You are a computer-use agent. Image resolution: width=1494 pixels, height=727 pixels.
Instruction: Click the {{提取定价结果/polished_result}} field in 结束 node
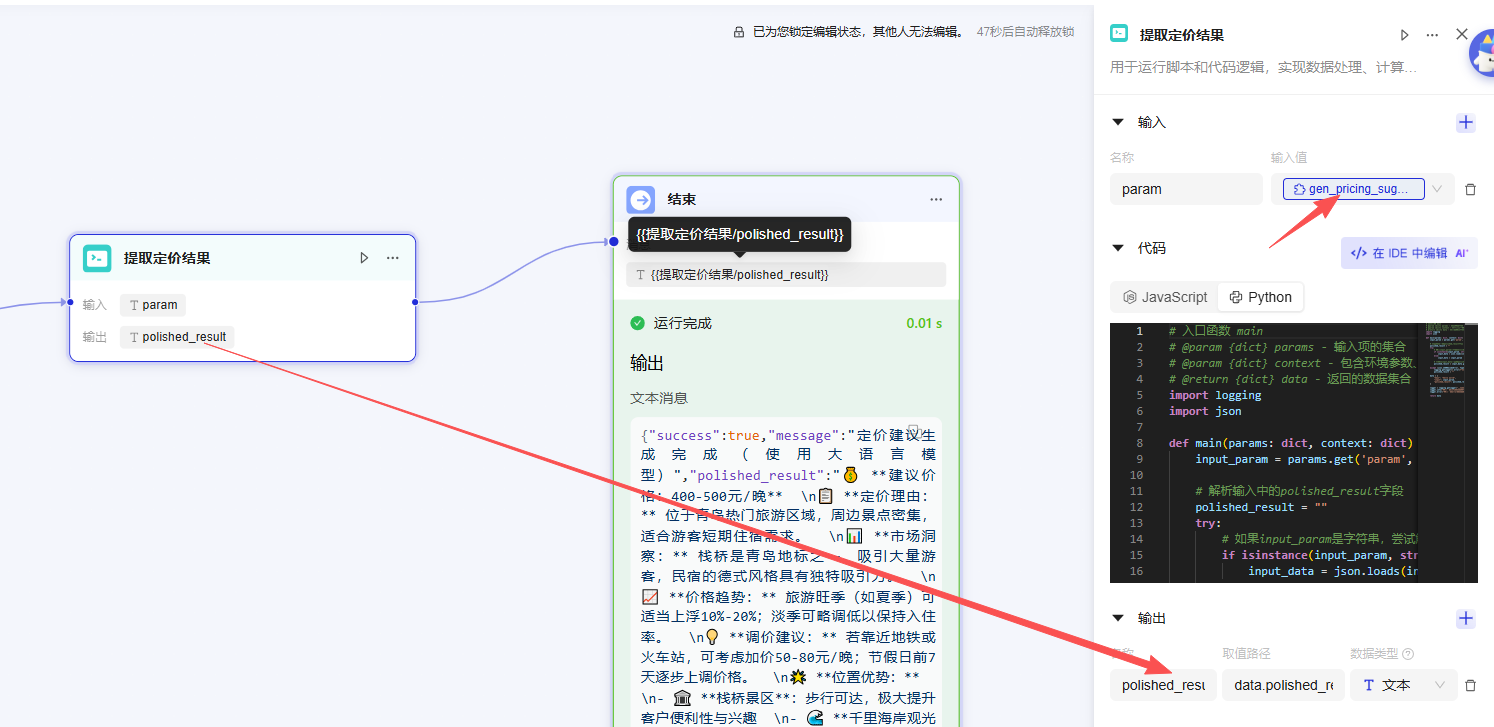(x=786, y=274)
